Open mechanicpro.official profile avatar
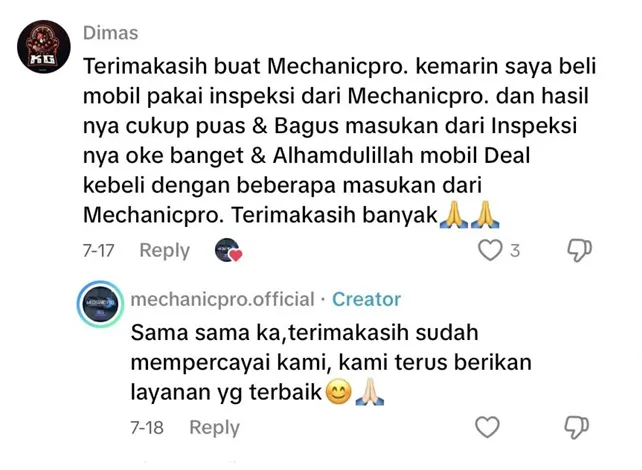 tap(100, 304)
